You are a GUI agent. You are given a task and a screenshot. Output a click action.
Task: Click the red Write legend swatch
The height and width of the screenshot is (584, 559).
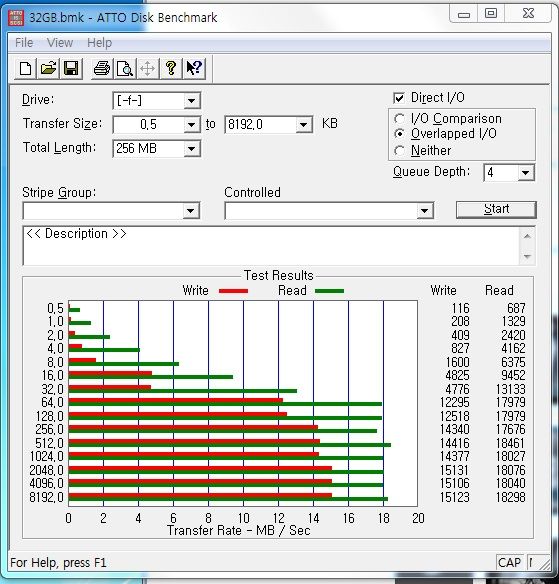pos(234,291)
